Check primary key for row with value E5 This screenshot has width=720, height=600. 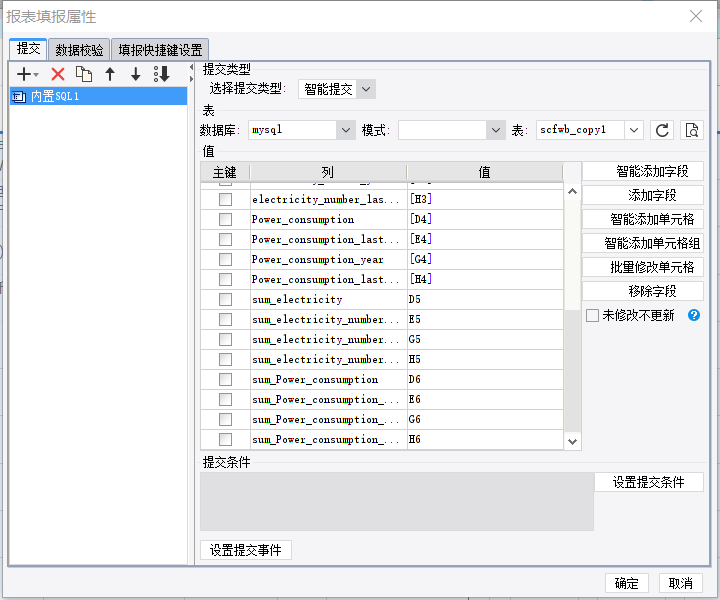tap(225, 319)
